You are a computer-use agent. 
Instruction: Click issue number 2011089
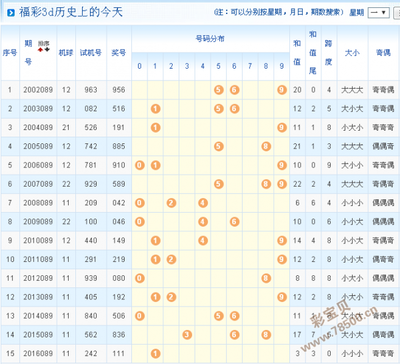click(38, 259)
